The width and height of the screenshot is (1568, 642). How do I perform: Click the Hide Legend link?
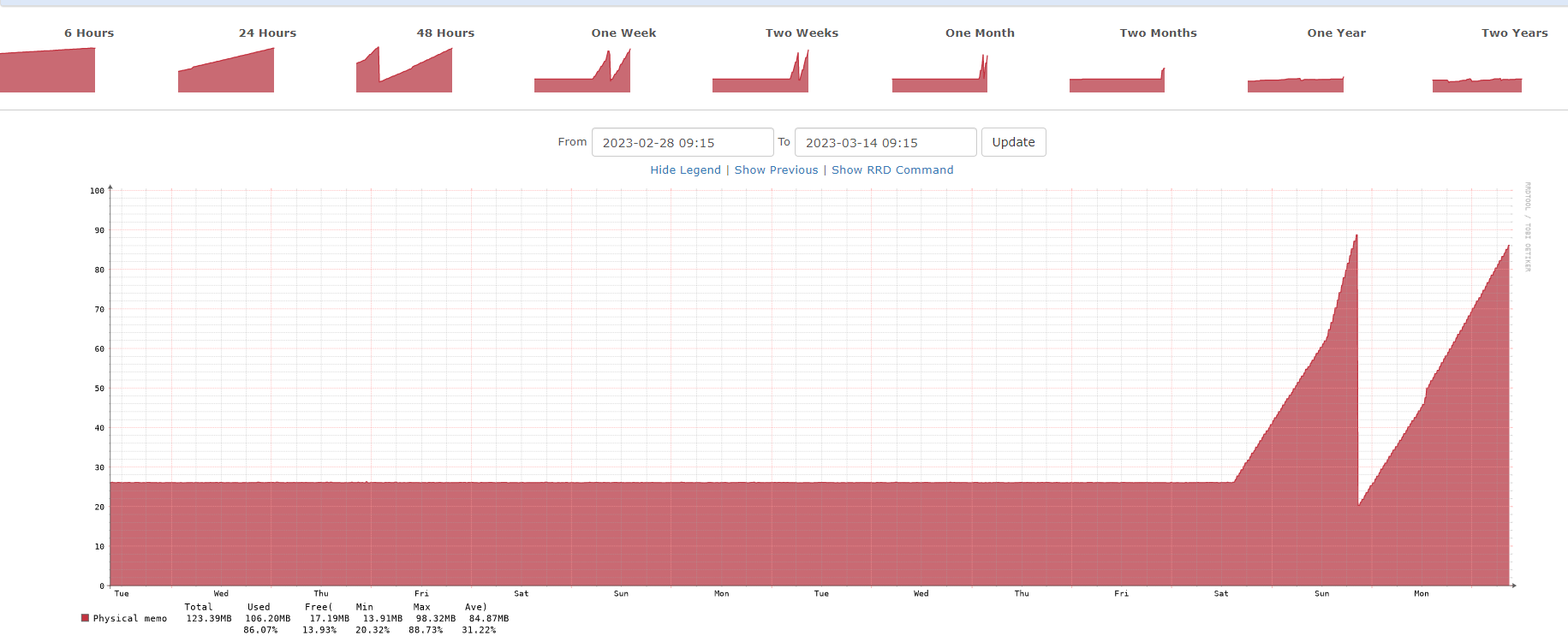click(685, 170)
